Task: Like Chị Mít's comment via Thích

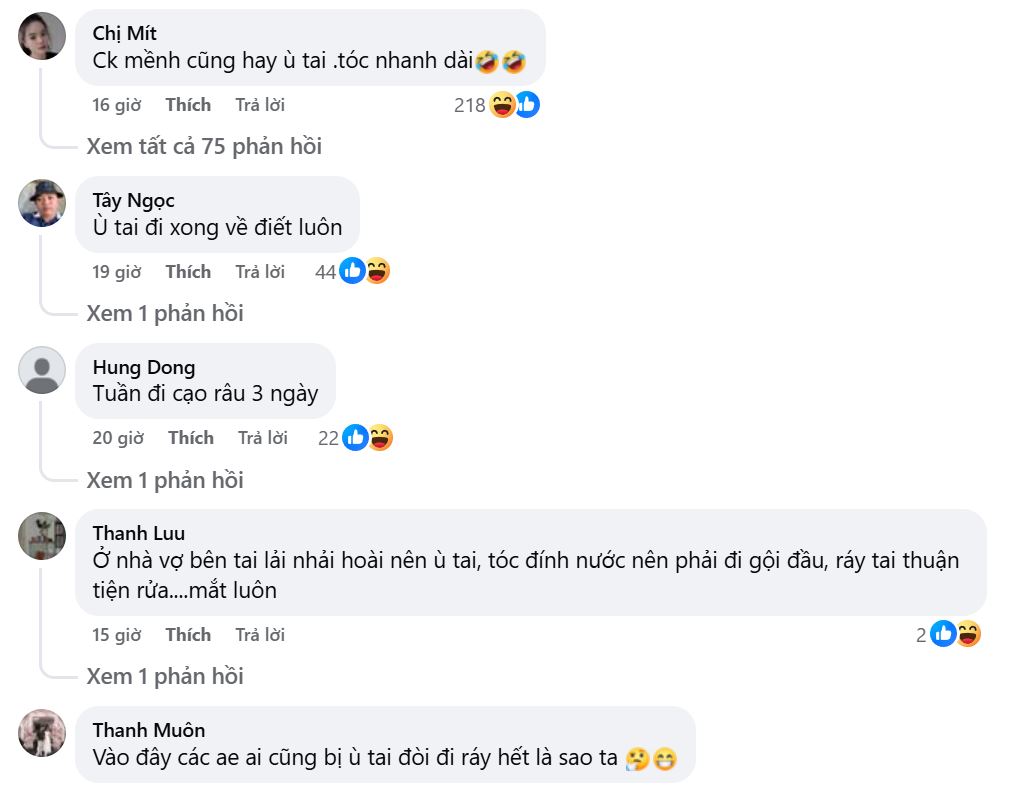Action: [188, 105]
